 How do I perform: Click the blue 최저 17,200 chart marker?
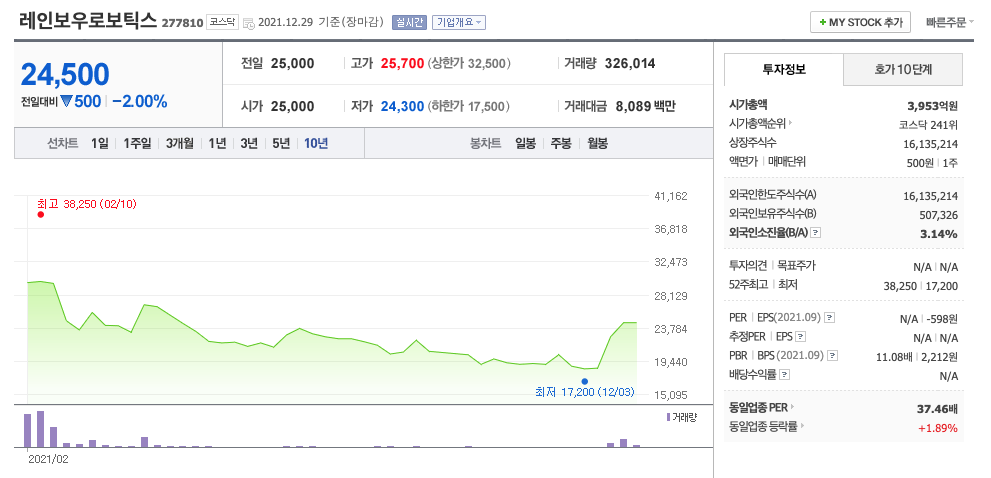point(585,381)
